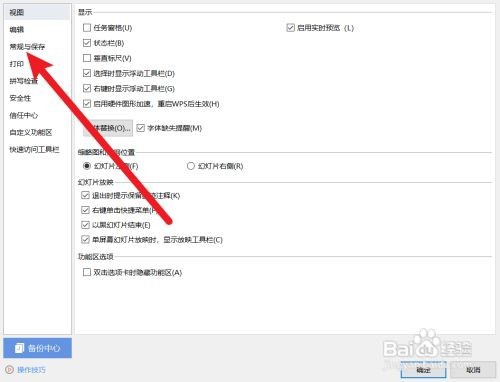Toggle 单屏幕幻灯片放映时显示放映工具栏(C) checkbox

(85, 240)
